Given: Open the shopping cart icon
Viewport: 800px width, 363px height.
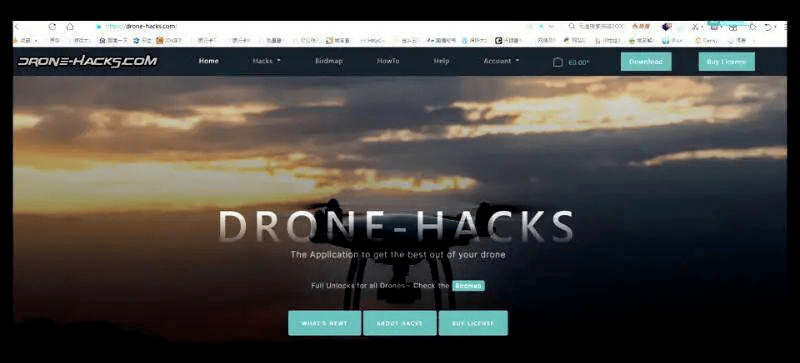Looking at the screenshot, I should pyautogui.click(x=558, y=62).
